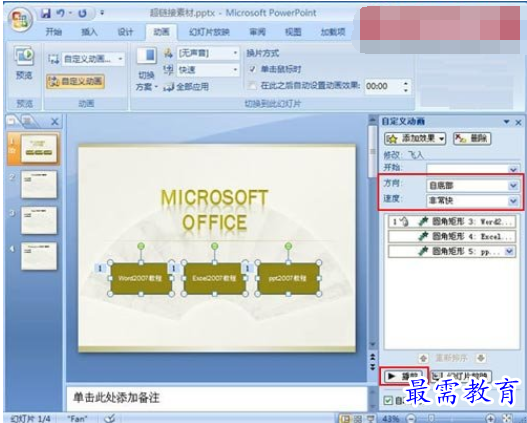Viewport: 527px width, 423px height.
Task: Click the zoom in plus button
Action: click(491, 419)
